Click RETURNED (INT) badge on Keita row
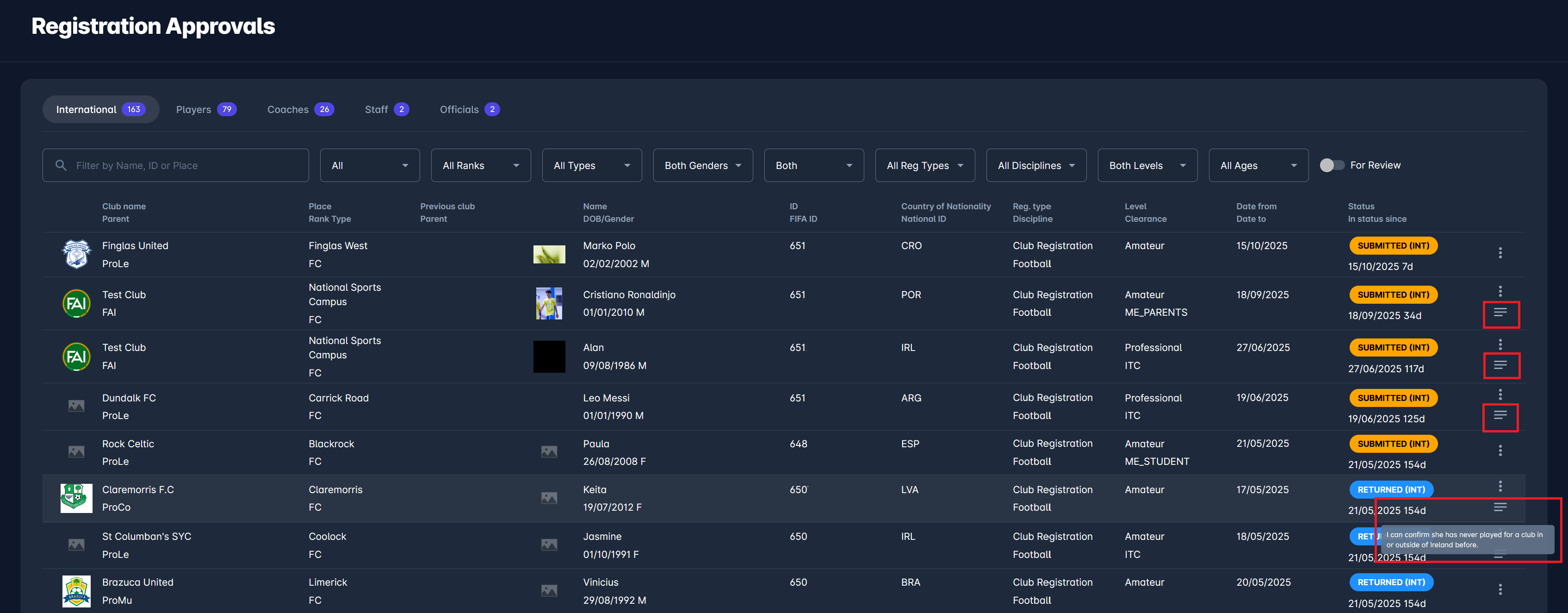 (1391, 489)
